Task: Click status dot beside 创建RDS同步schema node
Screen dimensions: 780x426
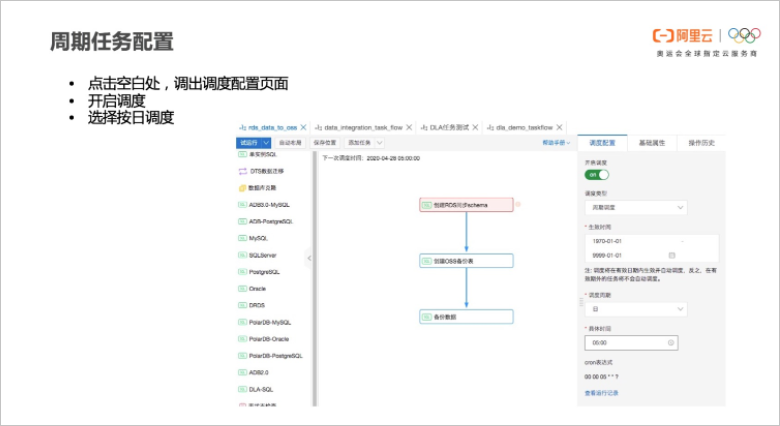Action: [x=518, y=204]
